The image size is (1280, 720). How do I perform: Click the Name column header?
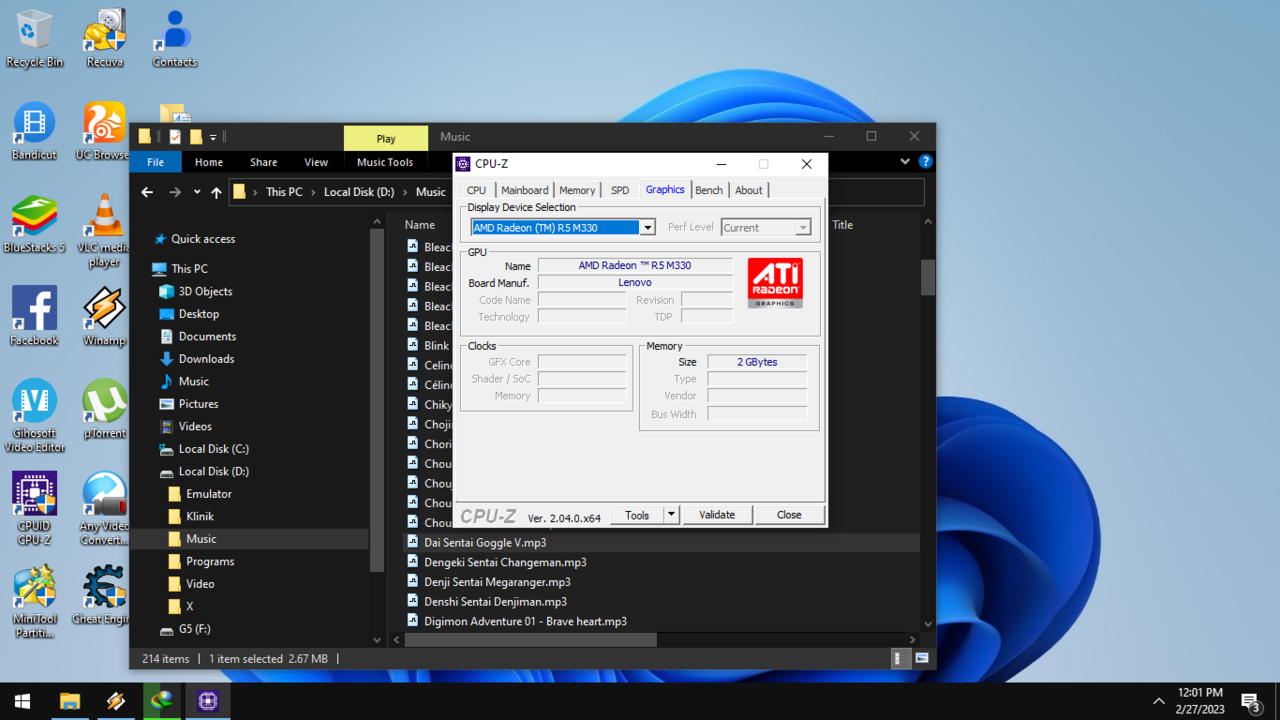coord(420,225)
